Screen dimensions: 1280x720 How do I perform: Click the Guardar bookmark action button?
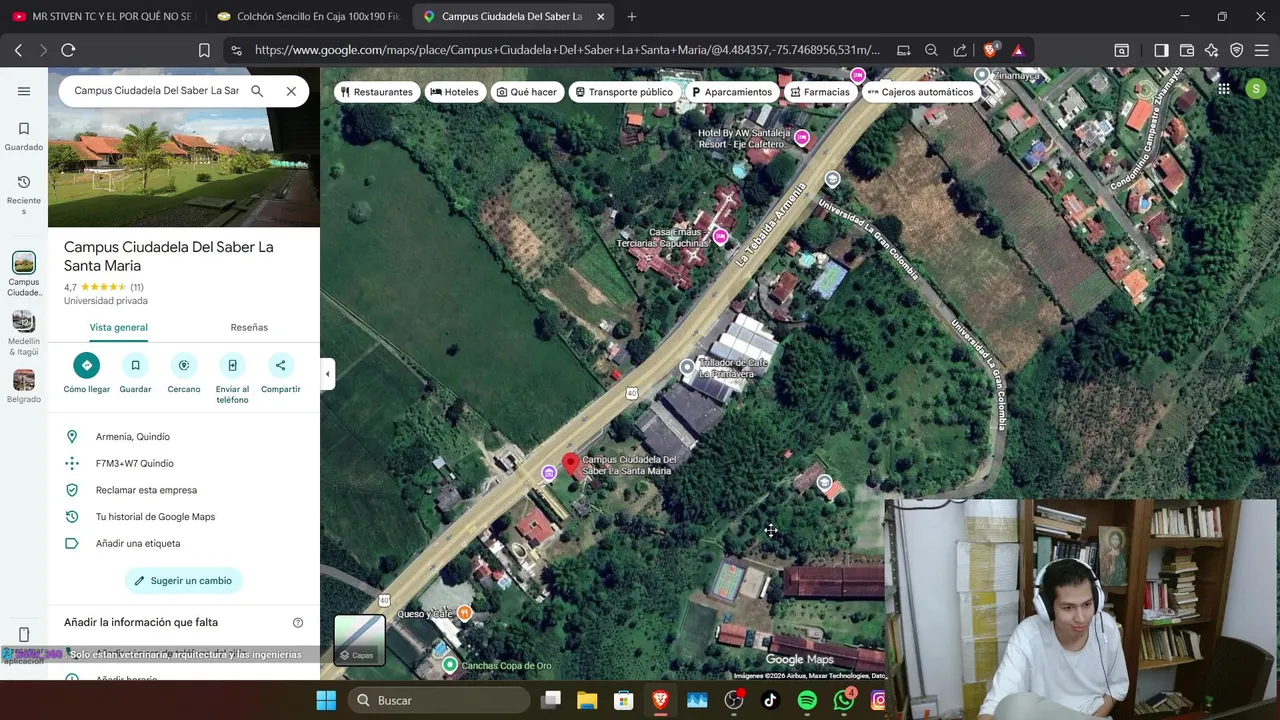point(135,365)
